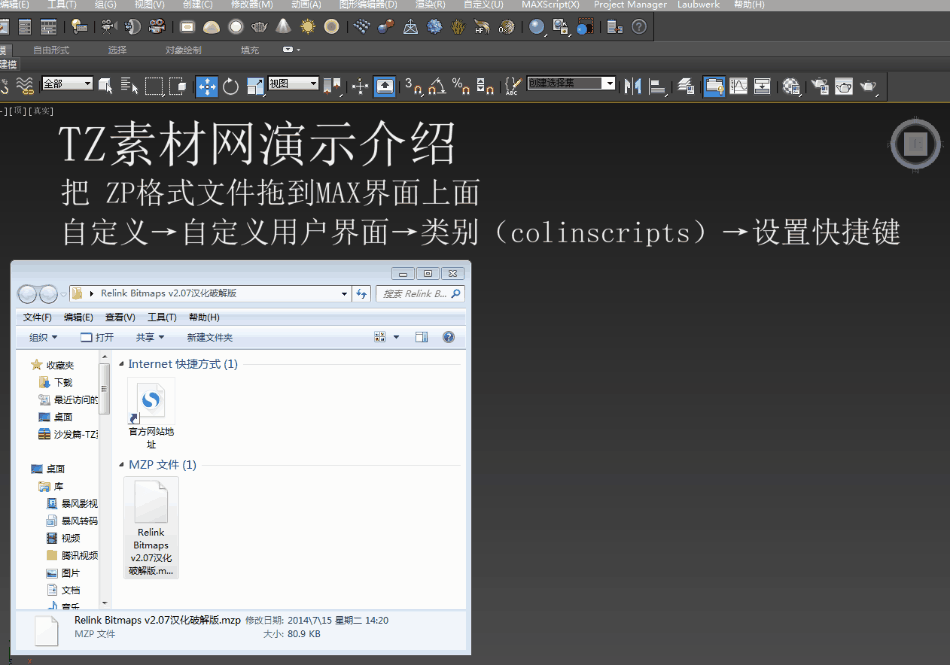Toggle Explorer preview pane button
The width and height of the screenshot is (950, 665).
click(x=422, y=337)
